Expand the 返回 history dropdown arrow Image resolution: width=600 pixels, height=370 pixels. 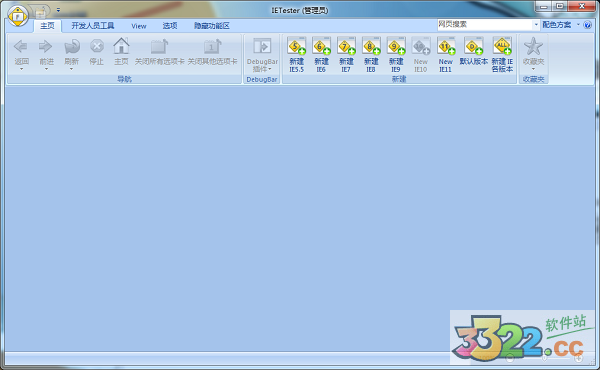click(x=21, y=69)
